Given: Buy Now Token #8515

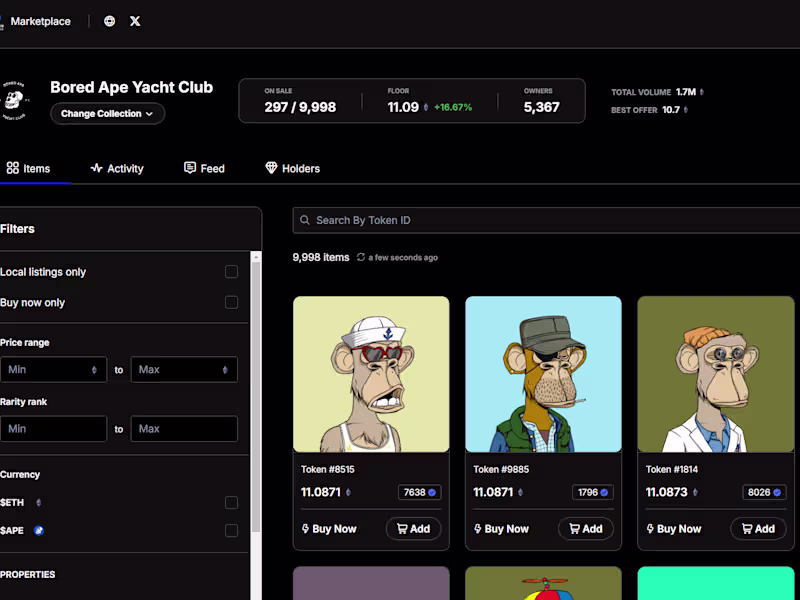Looking at the screenshot, I should click(x=329, y=529).
